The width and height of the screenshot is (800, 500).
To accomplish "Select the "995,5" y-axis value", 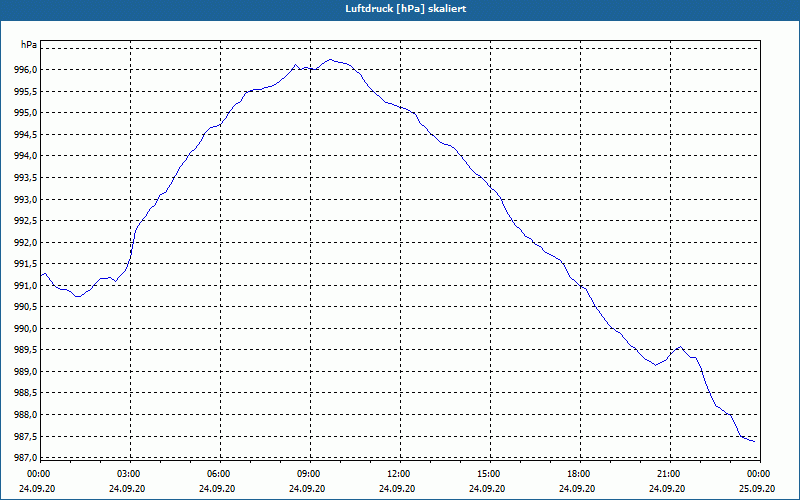I will [28, 92].
